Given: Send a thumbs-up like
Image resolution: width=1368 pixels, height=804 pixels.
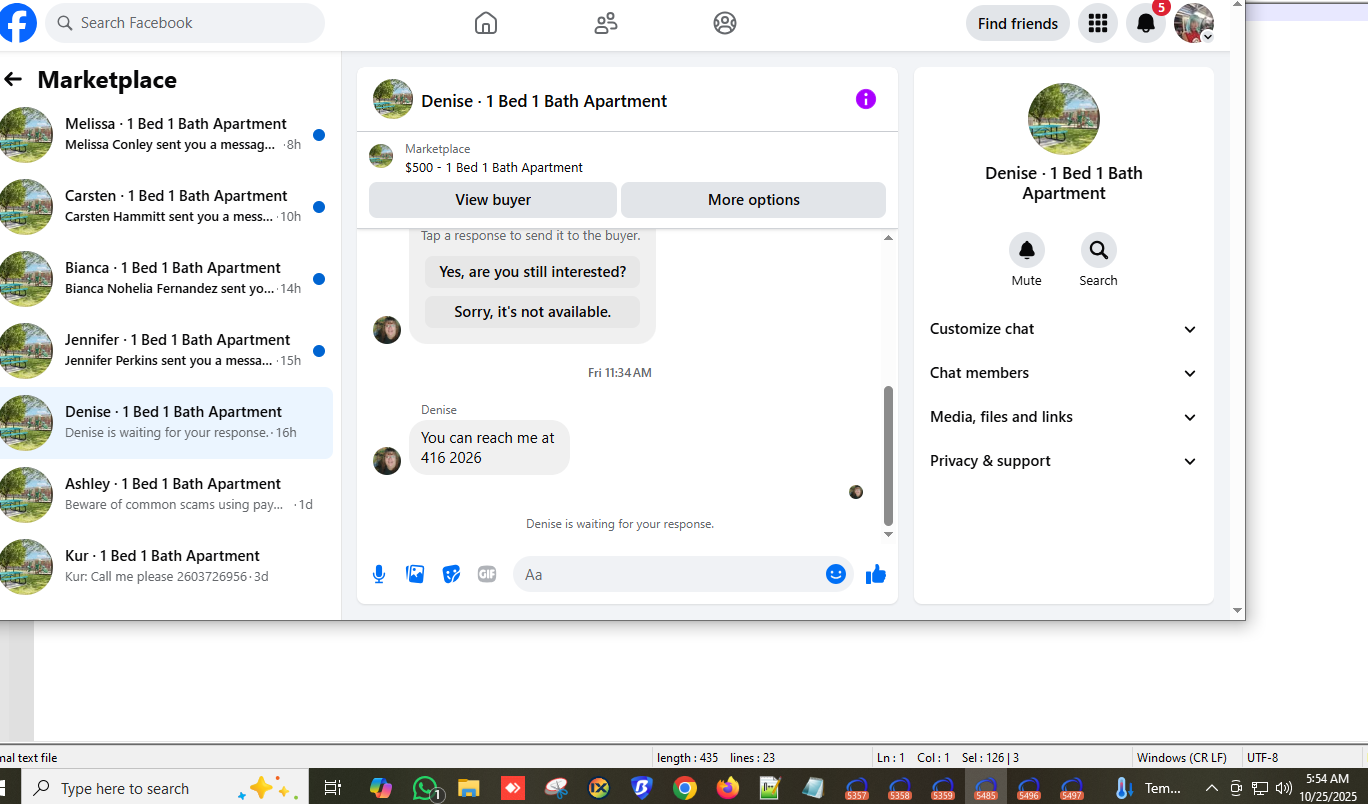Looking at the screenshot, I should pyautogui.click(x=876, y=574).
